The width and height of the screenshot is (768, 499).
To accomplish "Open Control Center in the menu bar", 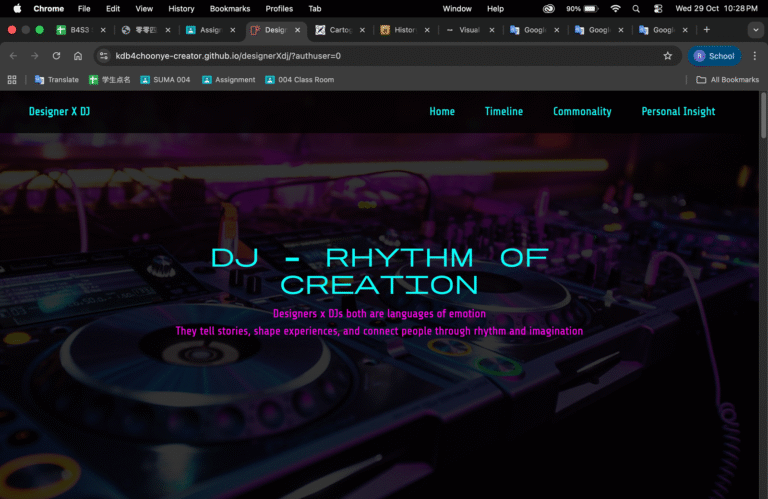I will (x=657, y=8).
